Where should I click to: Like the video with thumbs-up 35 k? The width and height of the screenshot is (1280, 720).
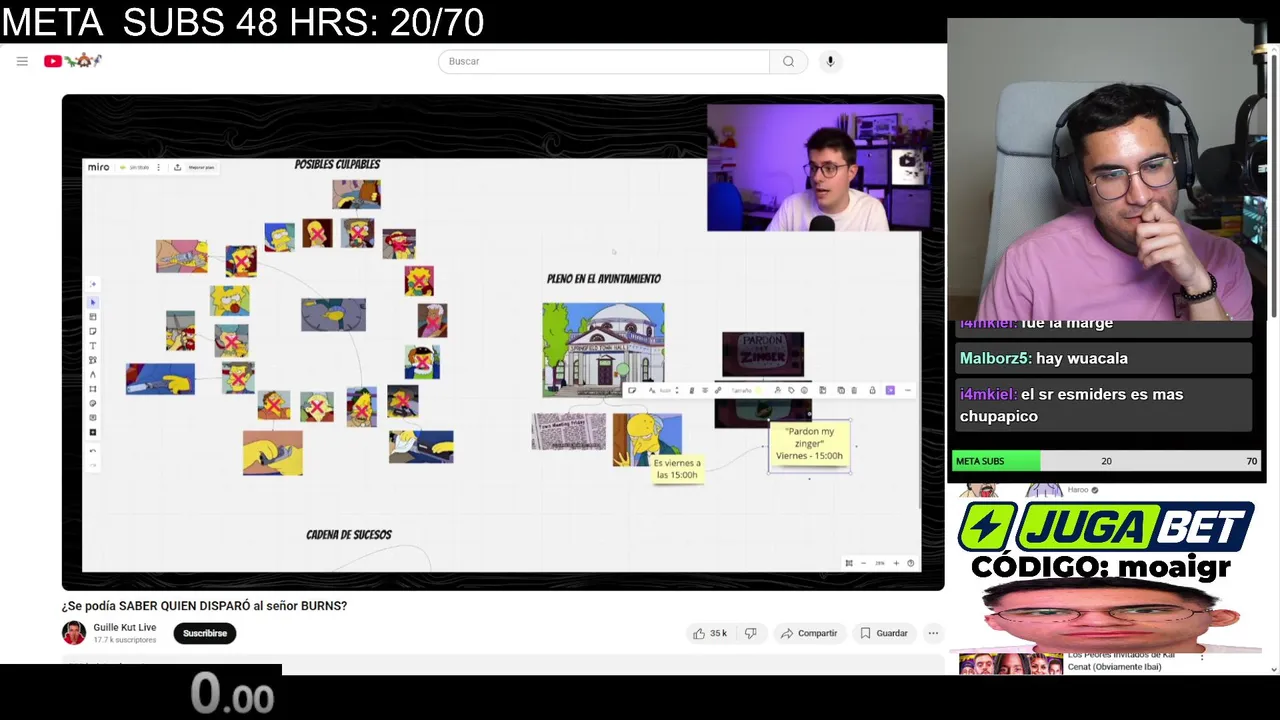[709, 633]
